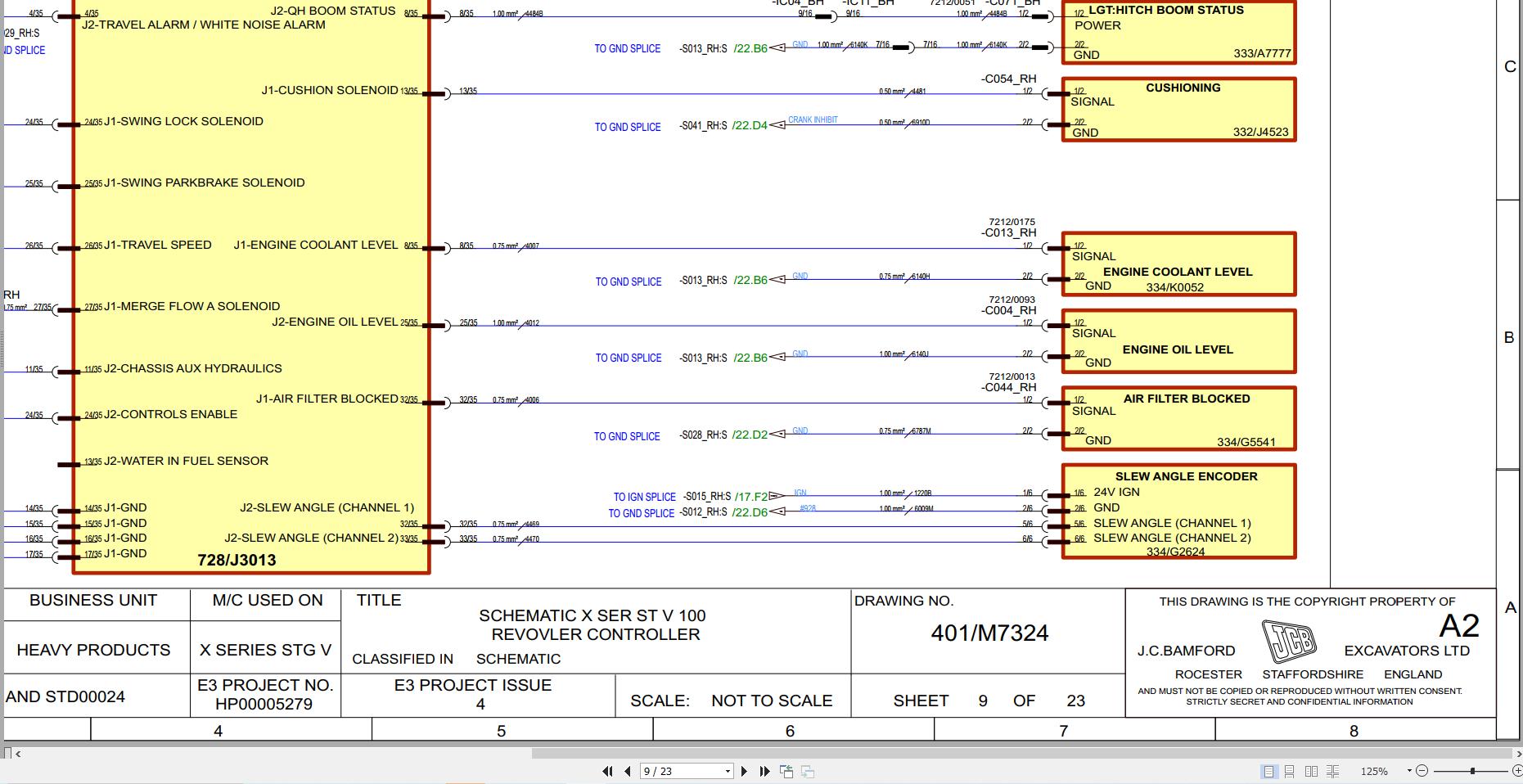Click the zoom in plus icon

(x=1517, y=771)
